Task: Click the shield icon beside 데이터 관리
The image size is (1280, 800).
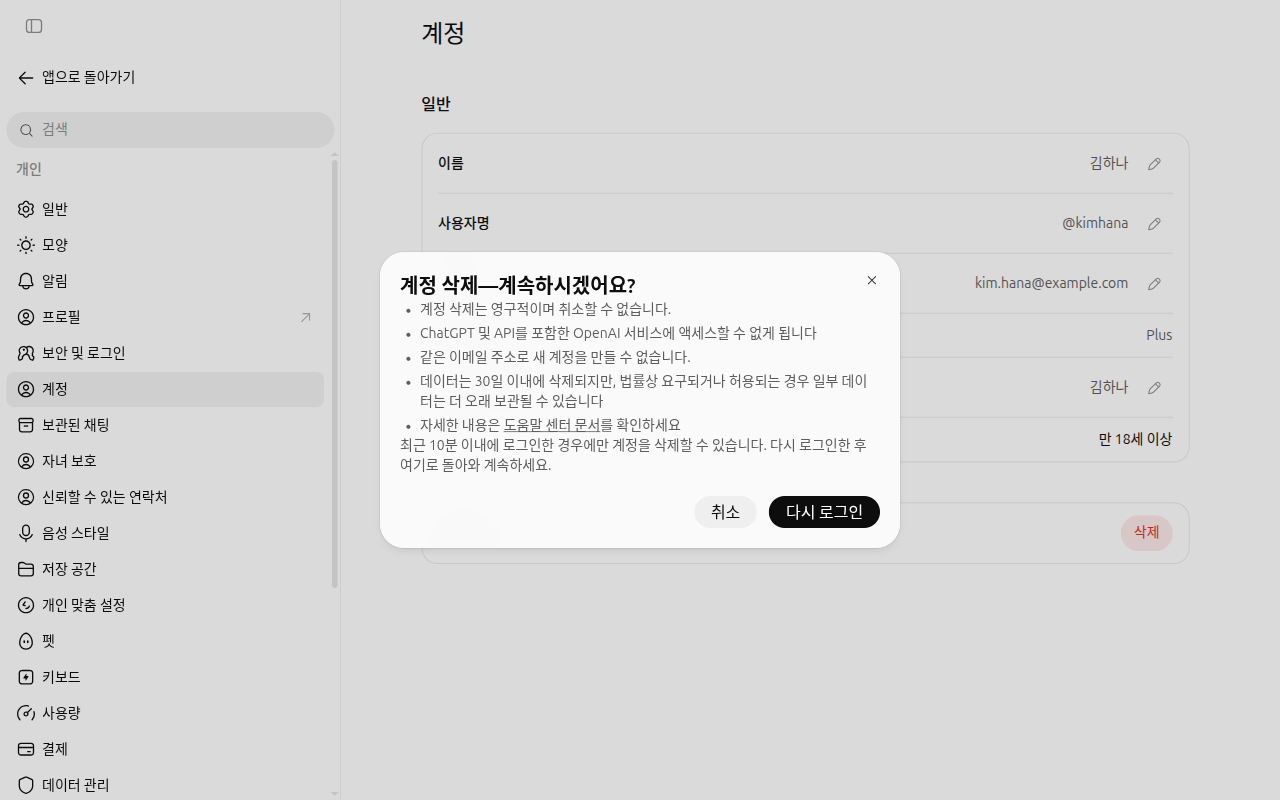Action: (26, 785)
